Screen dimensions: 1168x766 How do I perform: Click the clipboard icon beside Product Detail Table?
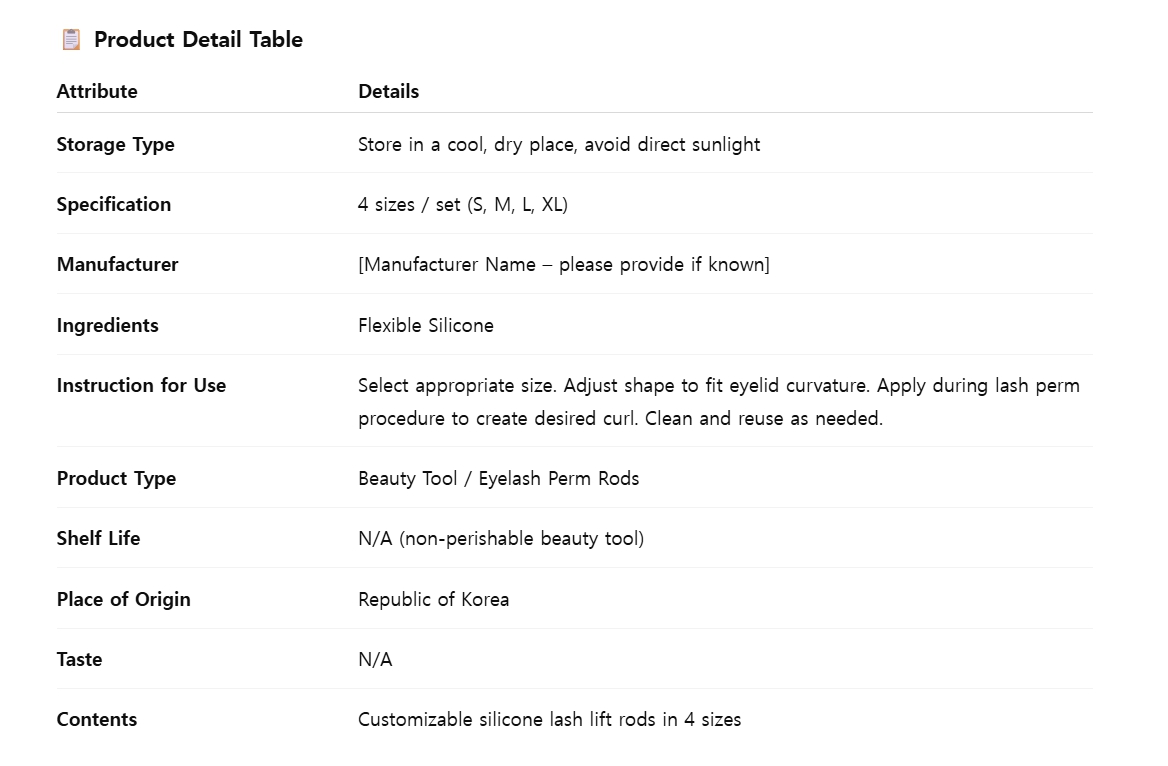point(71,39)
